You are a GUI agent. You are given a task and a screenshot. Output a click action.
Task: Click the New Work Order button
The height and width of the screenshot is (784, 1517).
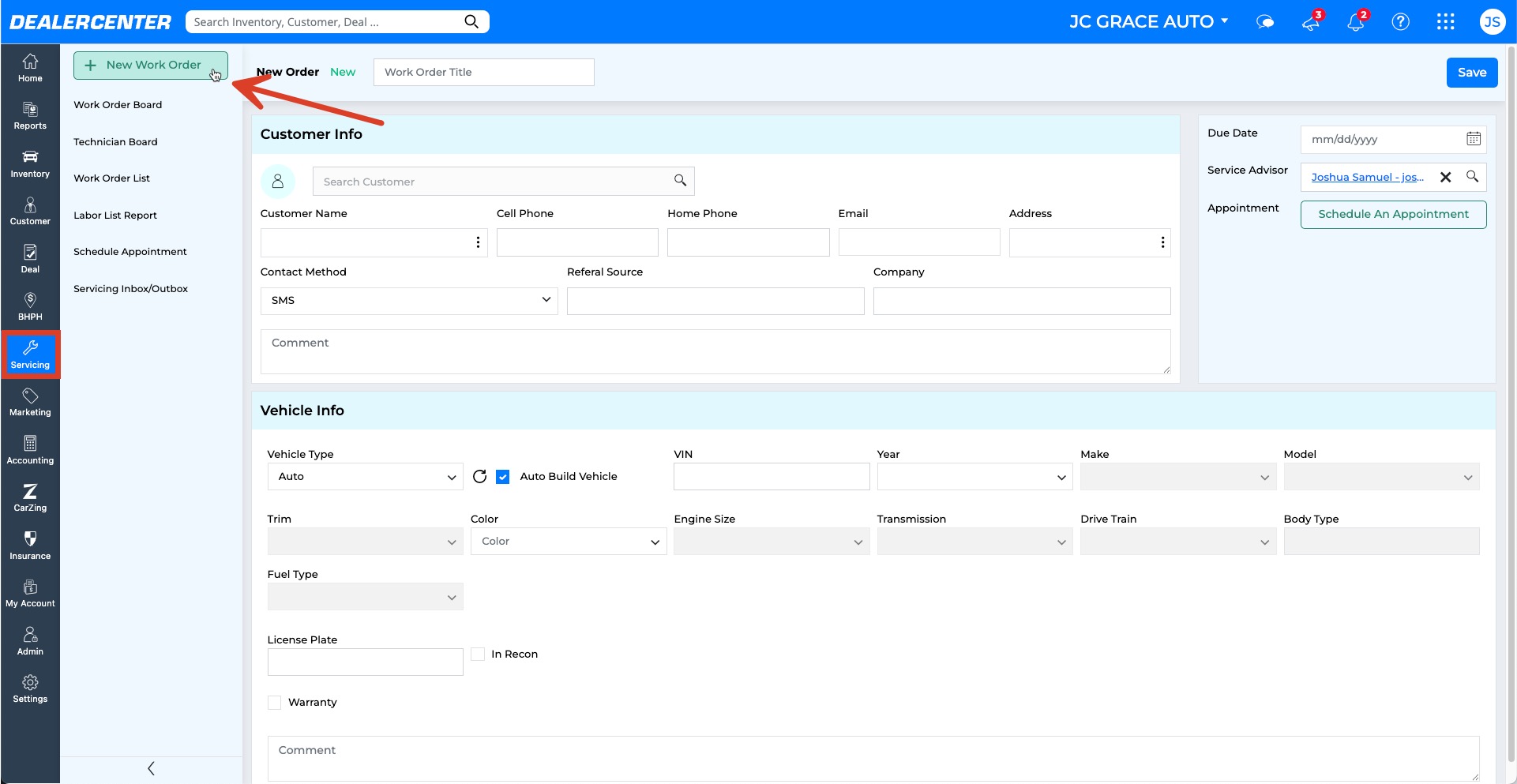[151, 66]
